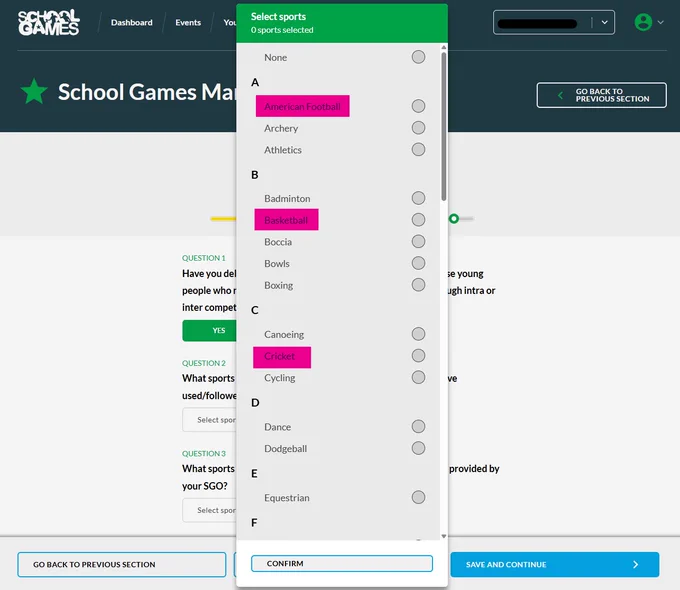
Task: Click the Bowls label
Action: click(x=277, y=264)
